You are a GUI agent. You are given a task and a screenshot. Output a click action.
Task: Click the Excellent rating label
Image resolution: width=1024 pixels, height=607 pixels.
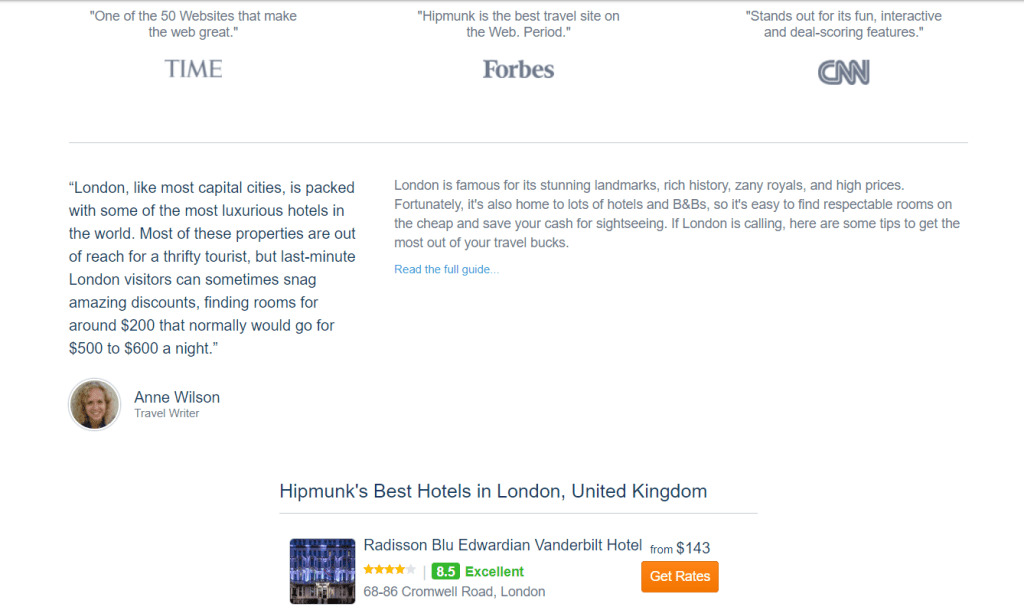pos(494,572)
